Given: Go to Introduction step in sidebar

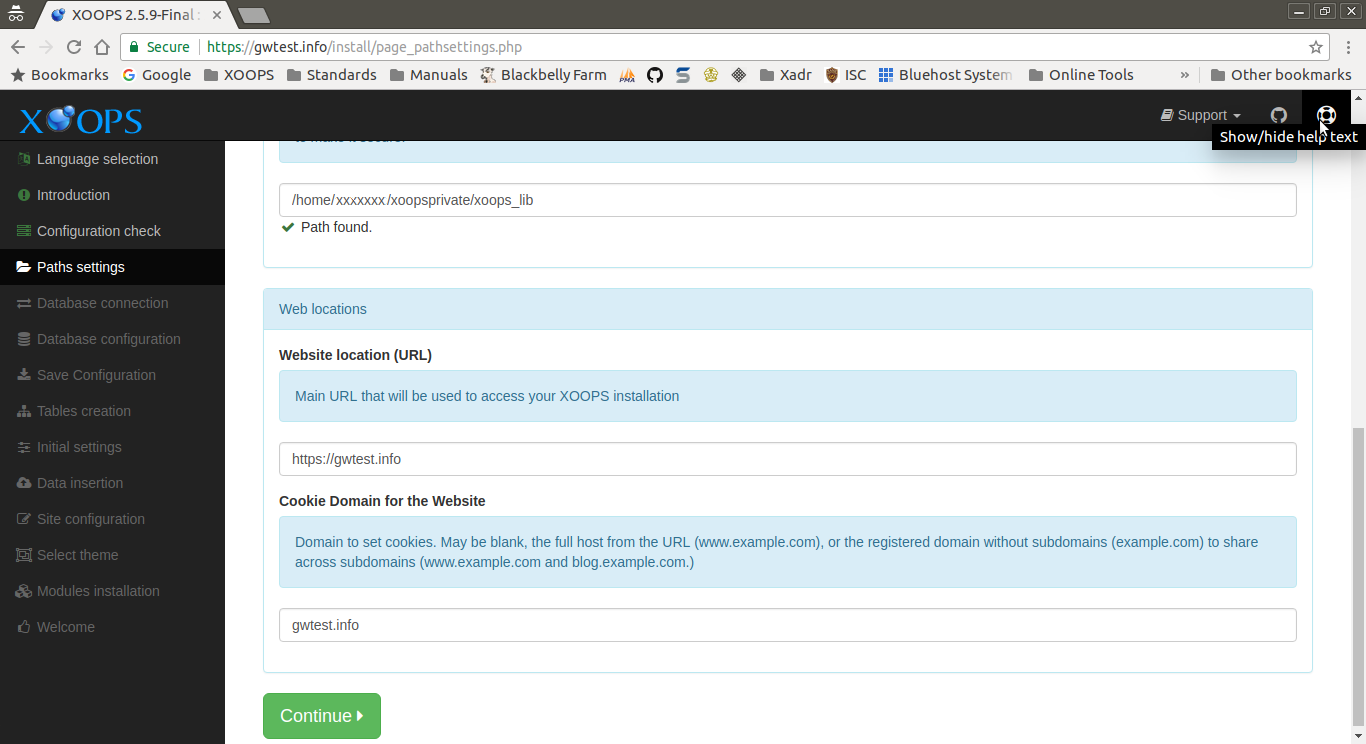Looking at the screenshot, I should [x=73, y=195].
